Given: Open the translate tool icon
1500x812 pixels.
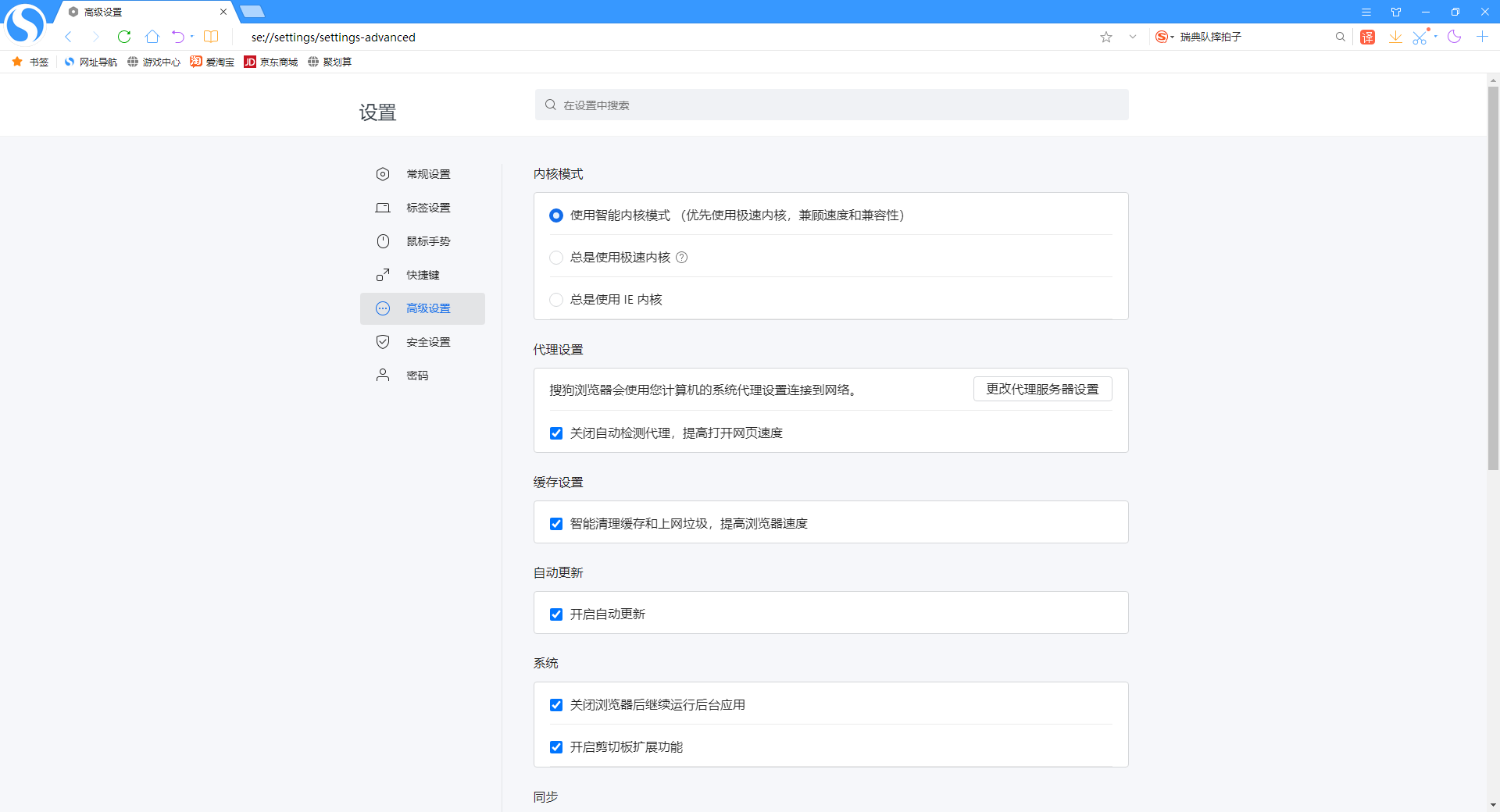Looking at the screenshot, I should click(1367, 37).
